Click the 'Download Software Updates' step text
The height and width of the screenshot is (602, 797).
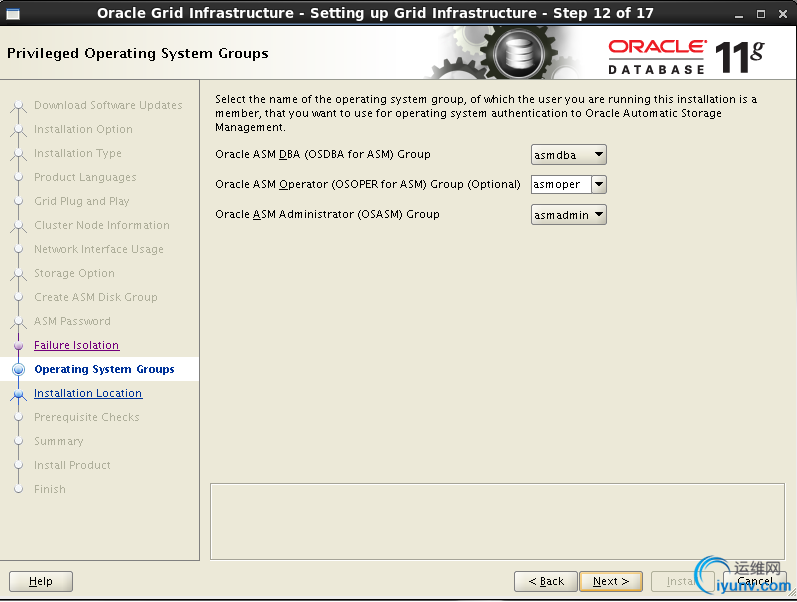pyautogui.click(x=108, y=105)
